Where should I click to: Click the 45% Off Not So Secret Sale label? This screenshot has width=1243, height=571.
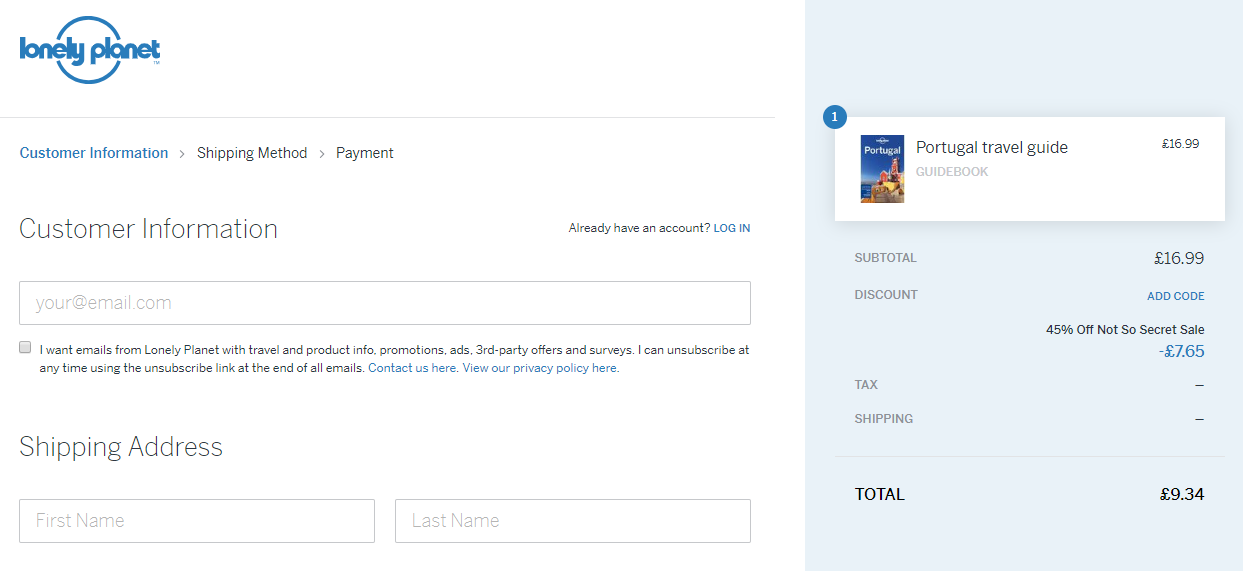1125,329
